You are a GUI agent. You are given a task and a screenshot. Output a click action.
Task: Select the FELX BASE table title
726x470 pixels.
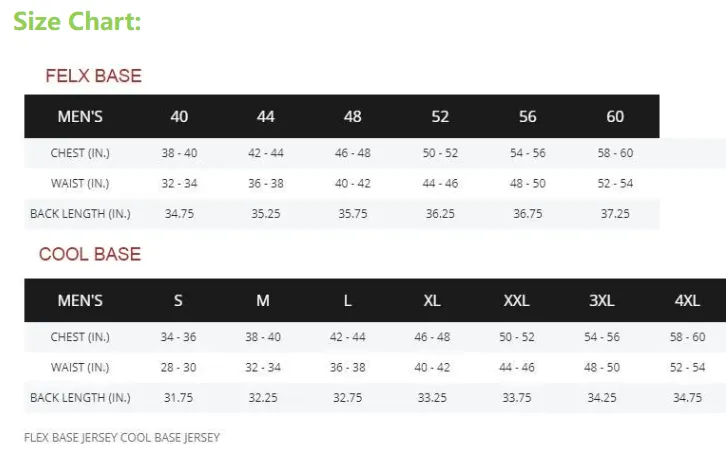coord(93,76)
